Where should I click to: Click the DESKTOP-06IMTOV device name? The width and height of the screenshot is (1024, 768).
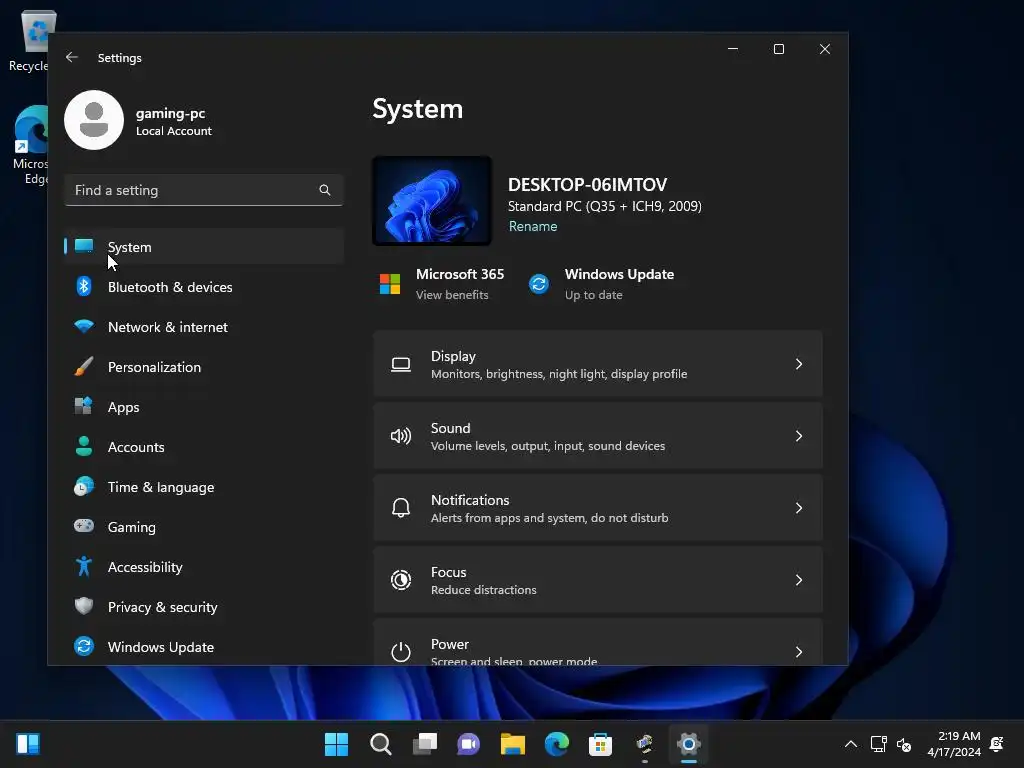pyautogui.click(x=588, y=184)
